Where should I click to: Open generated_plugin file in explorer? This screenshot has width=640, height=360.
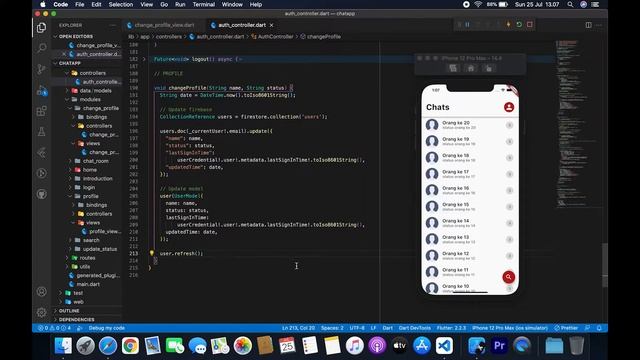point(98,275)
